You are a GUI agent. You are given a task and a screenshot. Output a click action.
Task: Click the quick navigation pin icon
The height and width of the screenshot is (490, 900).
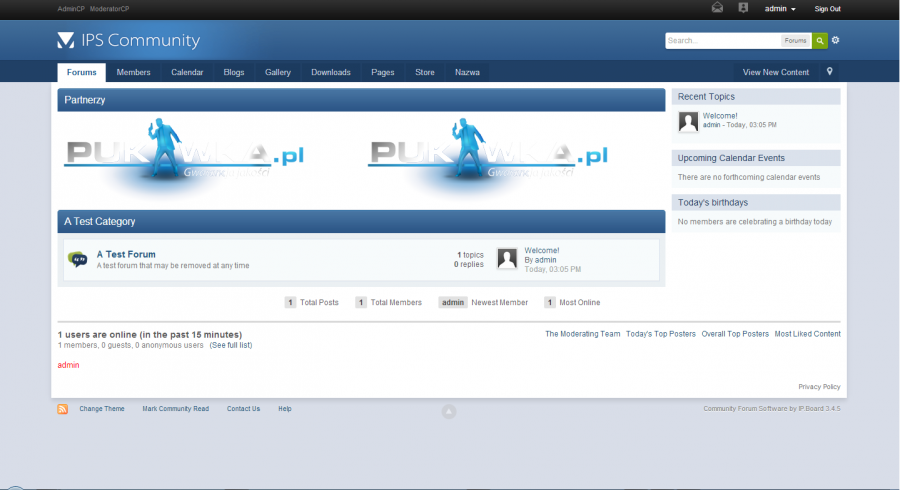point(829,72)
